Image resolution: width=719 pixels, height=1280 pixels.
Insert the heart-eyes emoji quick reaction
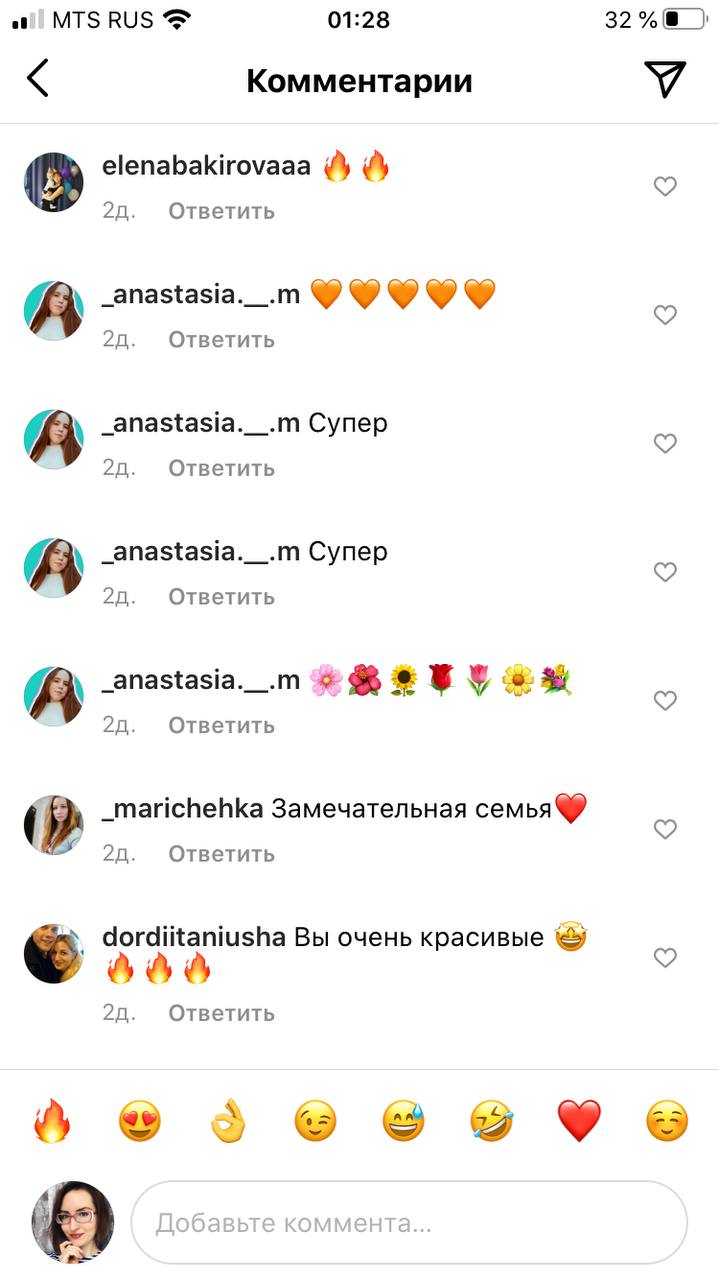coord(140,1121)
